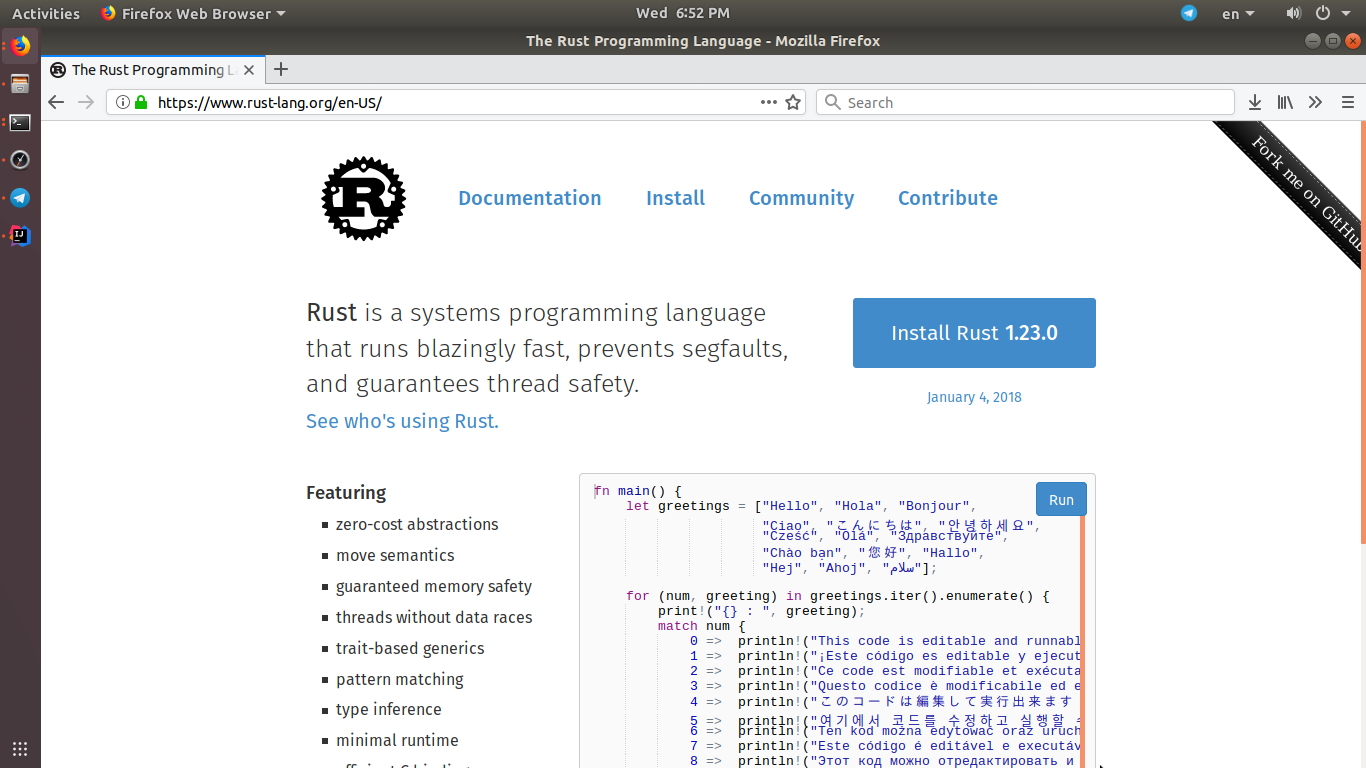Select 'type inference' feature text

[x=389, y=709]
